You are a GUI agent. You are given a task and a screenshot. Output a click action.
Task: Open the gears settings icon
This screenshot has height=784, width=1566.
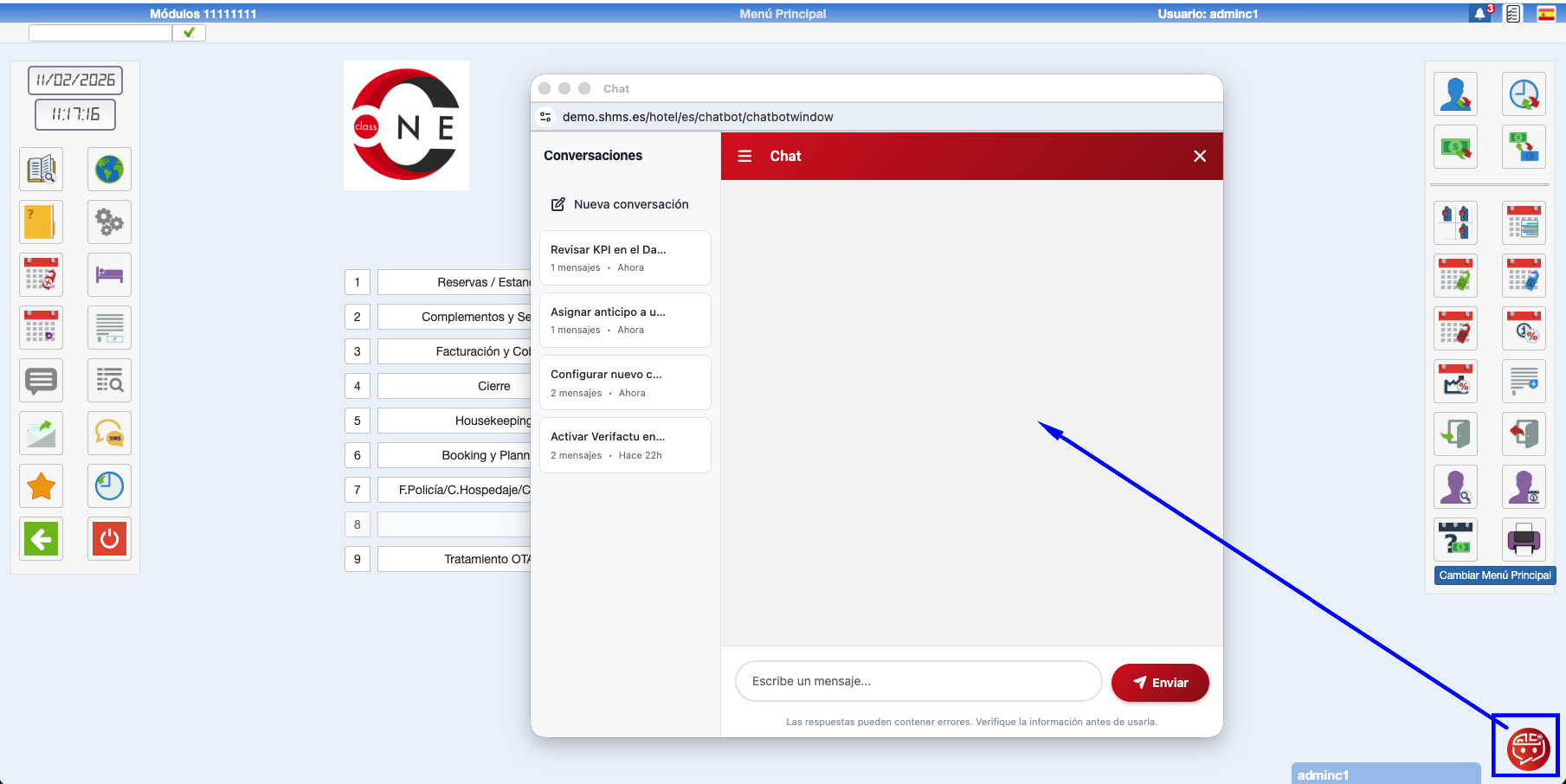pos(109,222)
